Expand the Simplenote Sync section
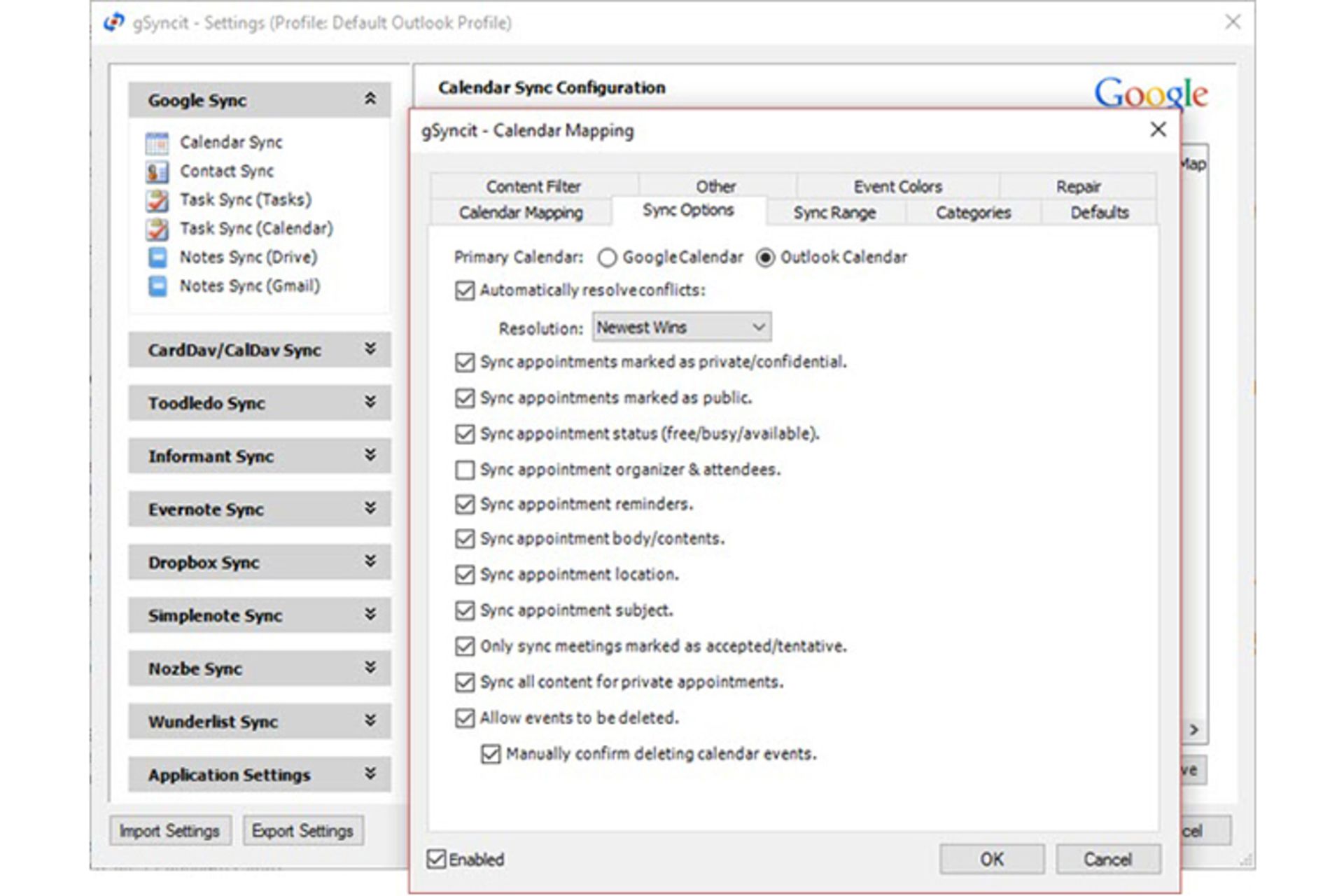Viewport: 1344px width, 896px height. pyautogui.click(x=370, y=615)
